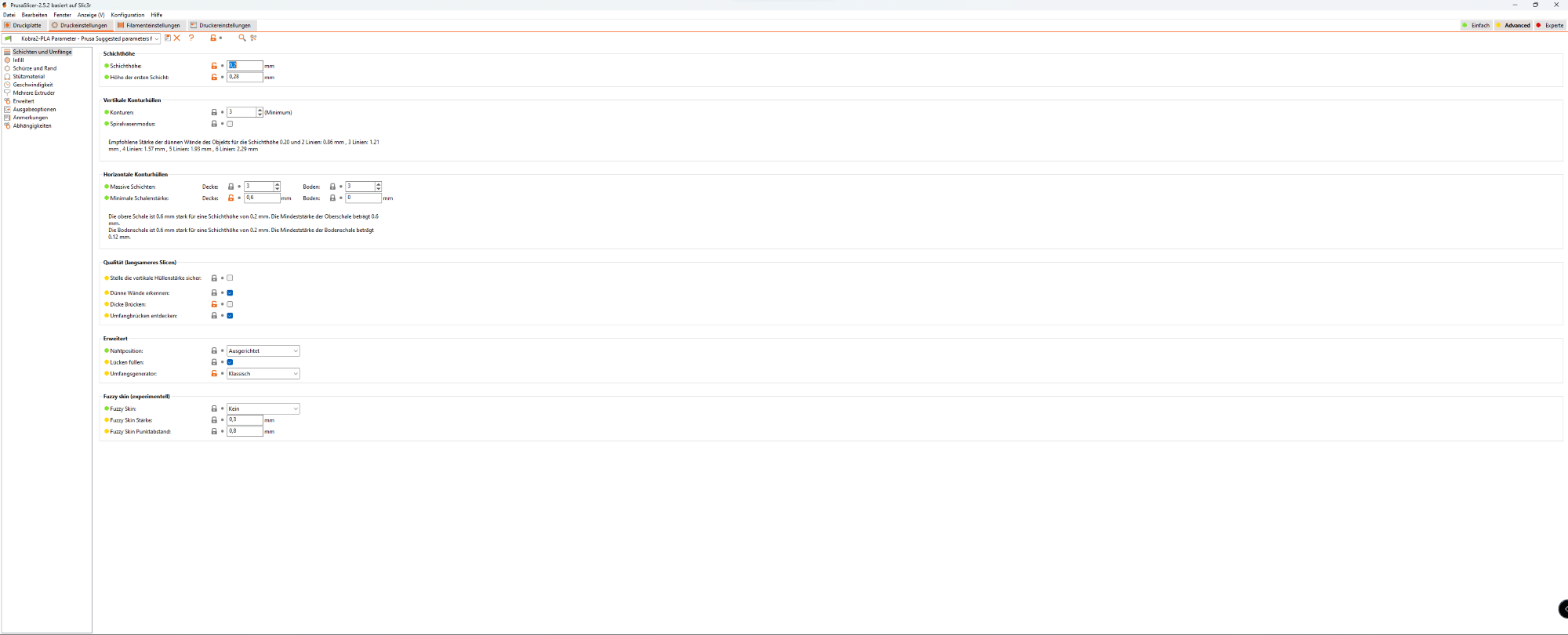Screen dimensions: 1568x635
Task: Expand the Kobra2-PLA print preset dropdown
Action: [157, 38]
